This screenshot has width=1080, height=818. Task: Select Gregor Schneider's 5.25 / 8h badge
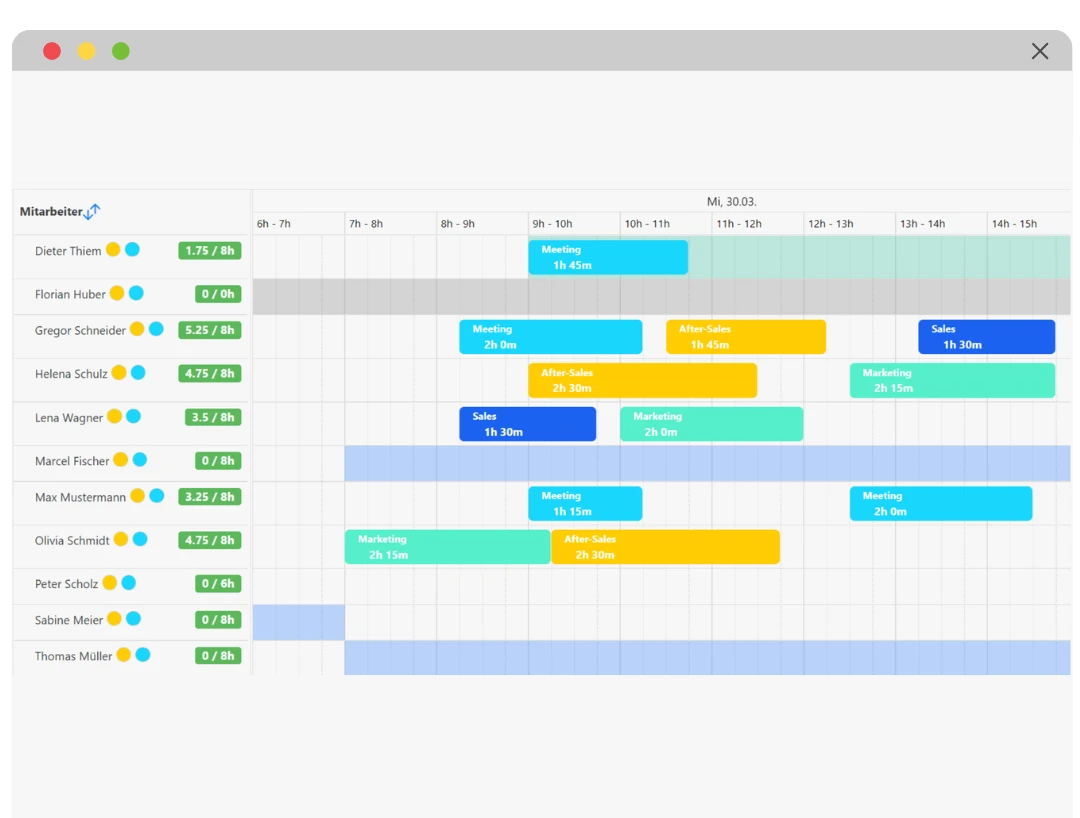(x=209, y=330)
